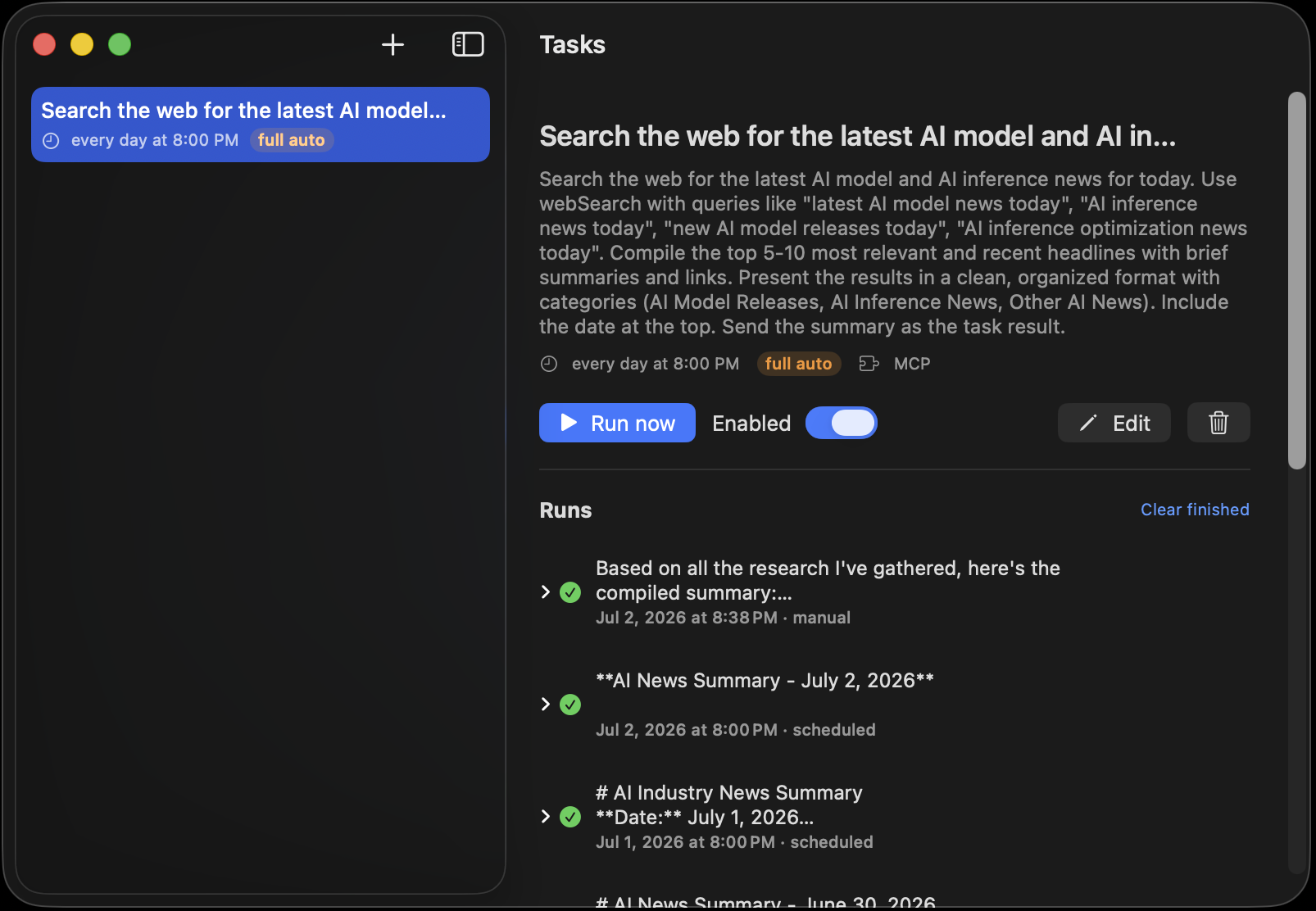The width and height of the screenshot is (1316, 911).
Task: Click the 'full auto' badge in task details
Action: [x=799, y=364]
